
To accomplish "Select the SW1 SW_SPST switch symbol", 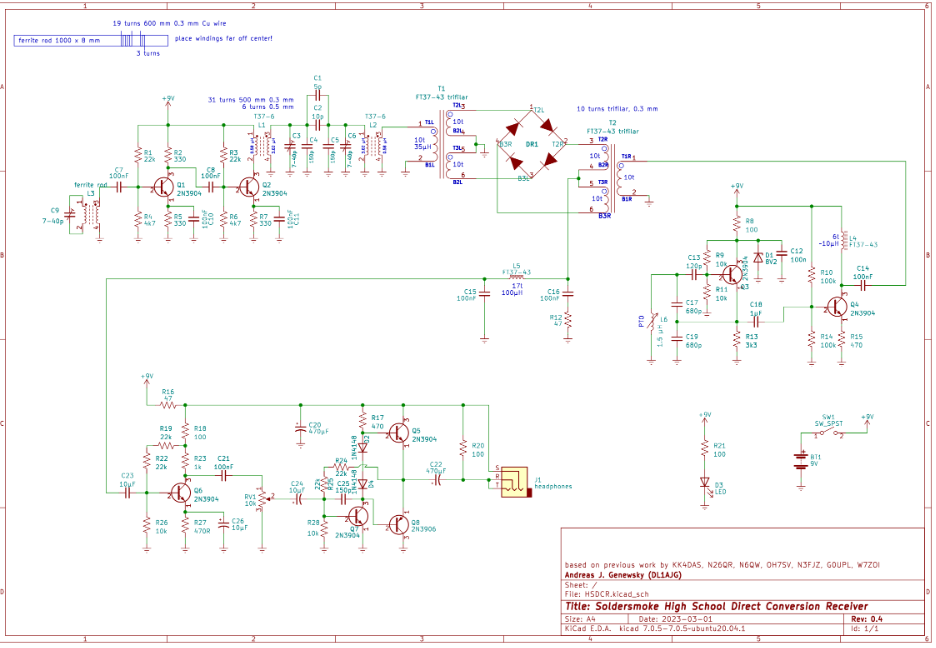I will [829, 431].
